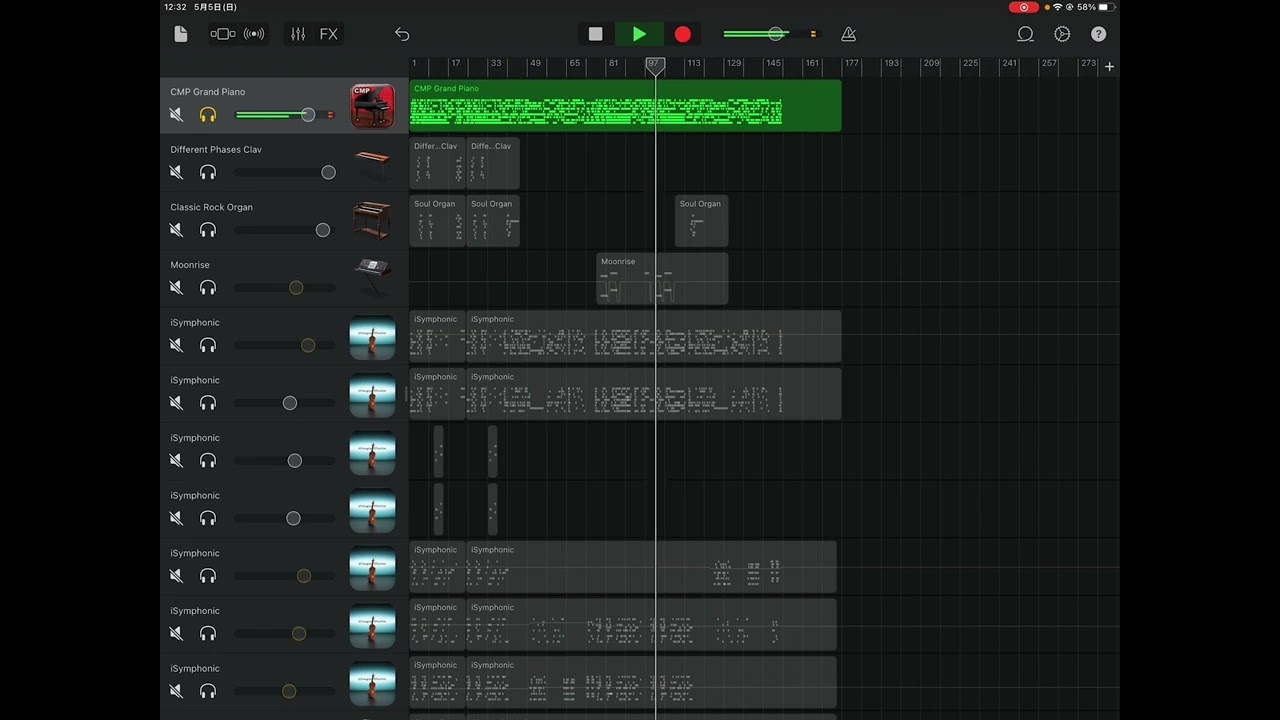Viewport: 1280px width, 720px height.
Task: Mute the CMP Grand Piano track
Action: point(176,115)
